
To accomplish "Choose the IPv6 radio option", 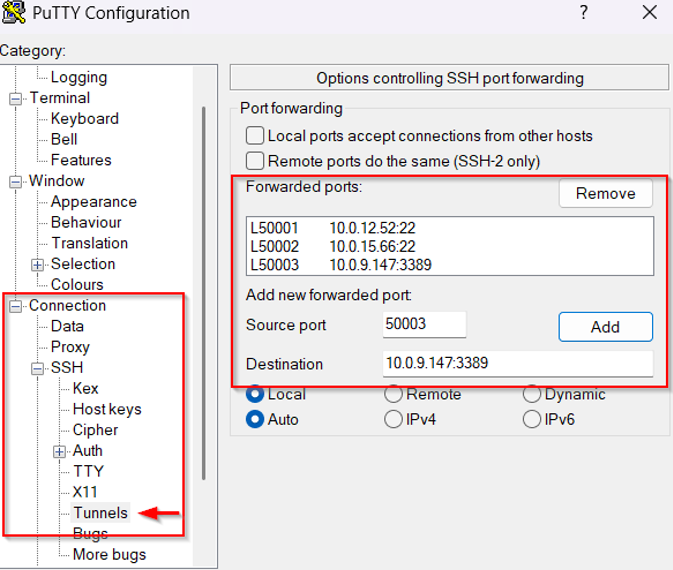I will (x=532, y=420).
